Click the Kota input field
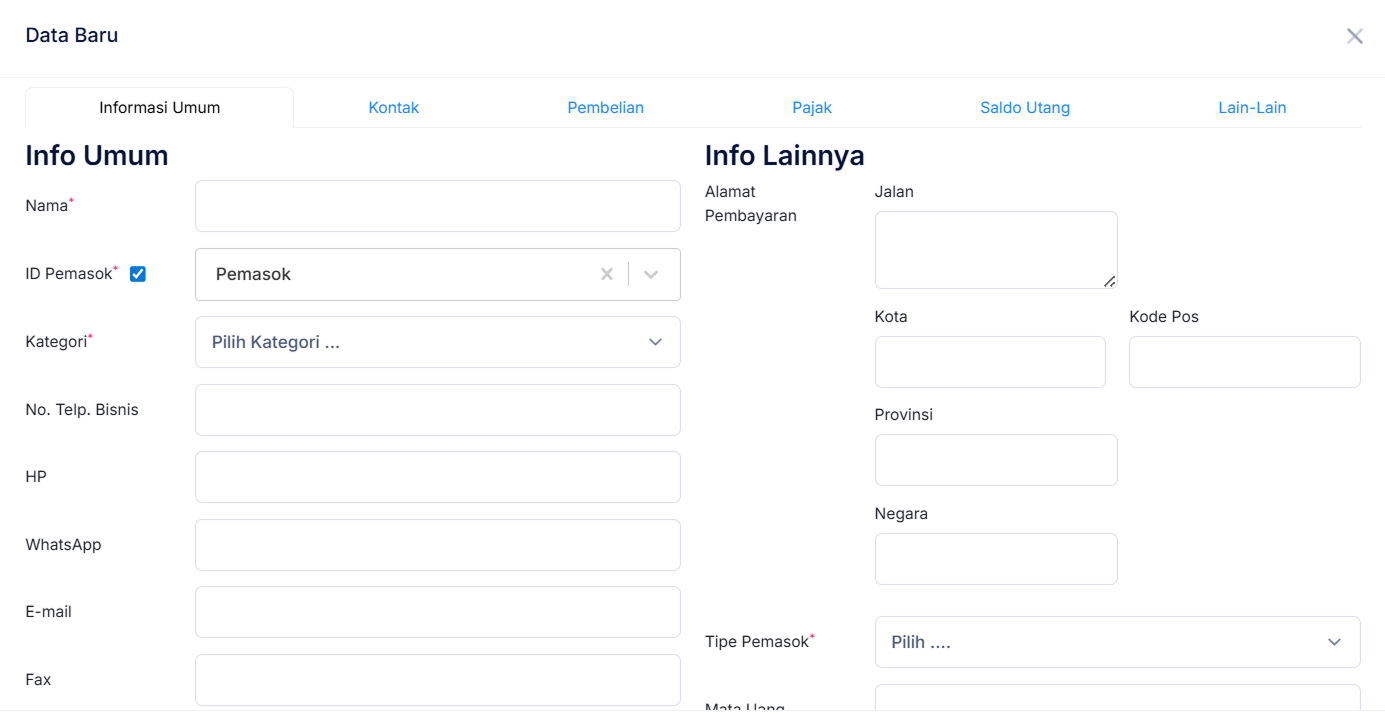This screenshot has height=715, width=1385. (x=989, y=362)
